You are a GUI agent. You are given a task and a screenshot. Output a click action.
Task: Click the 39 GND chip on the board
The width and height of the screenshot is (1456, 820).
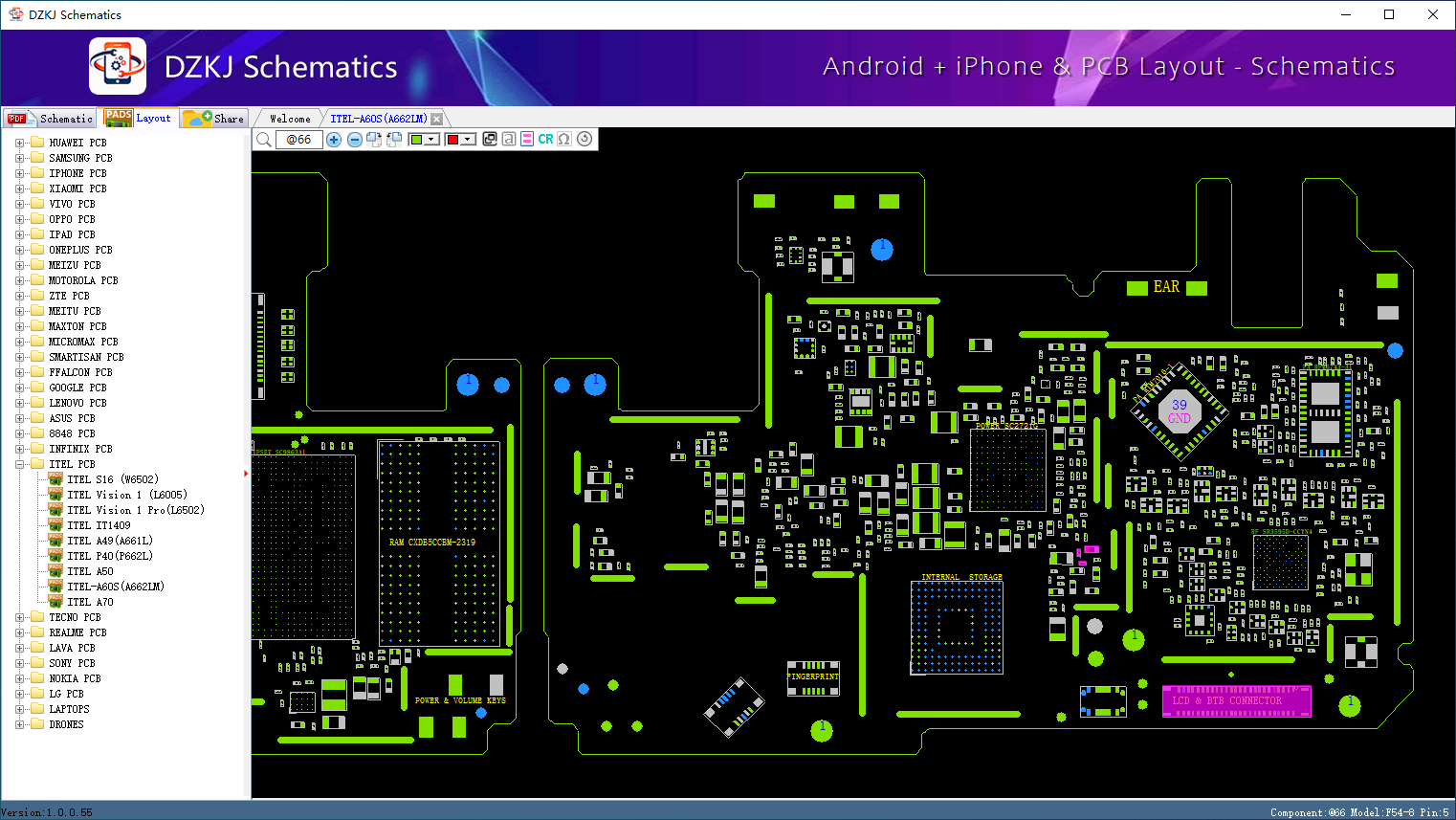1180,411
